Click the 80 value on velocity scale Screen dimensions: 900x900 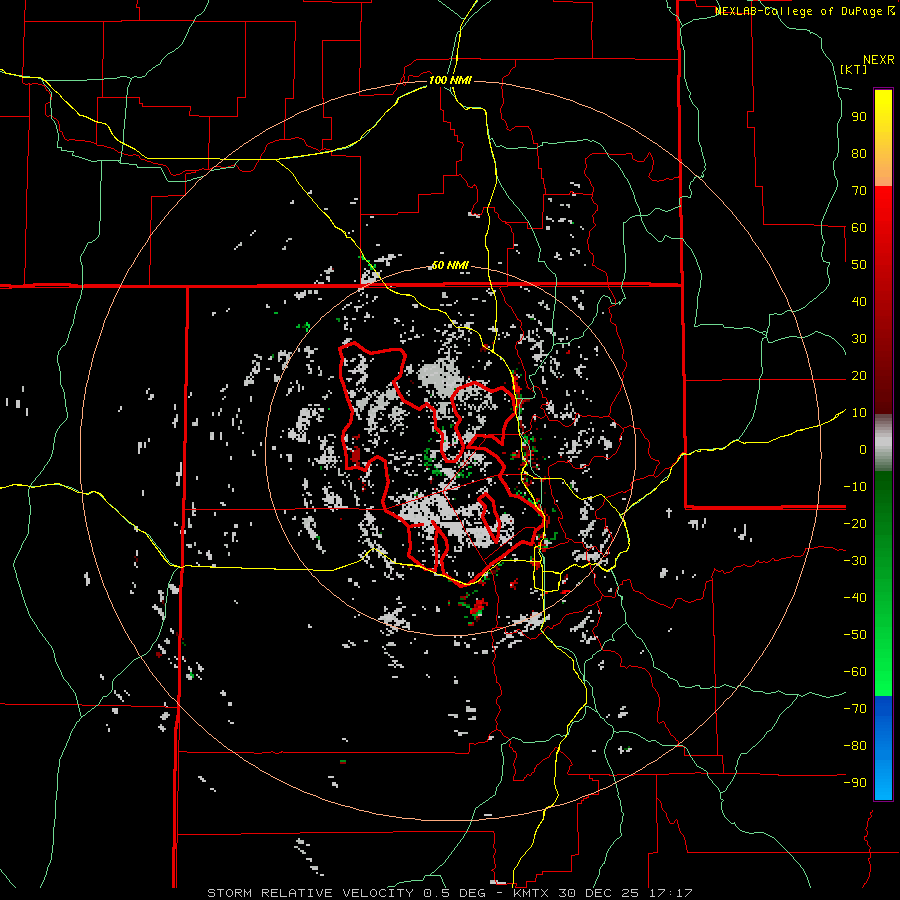[859, 153]
